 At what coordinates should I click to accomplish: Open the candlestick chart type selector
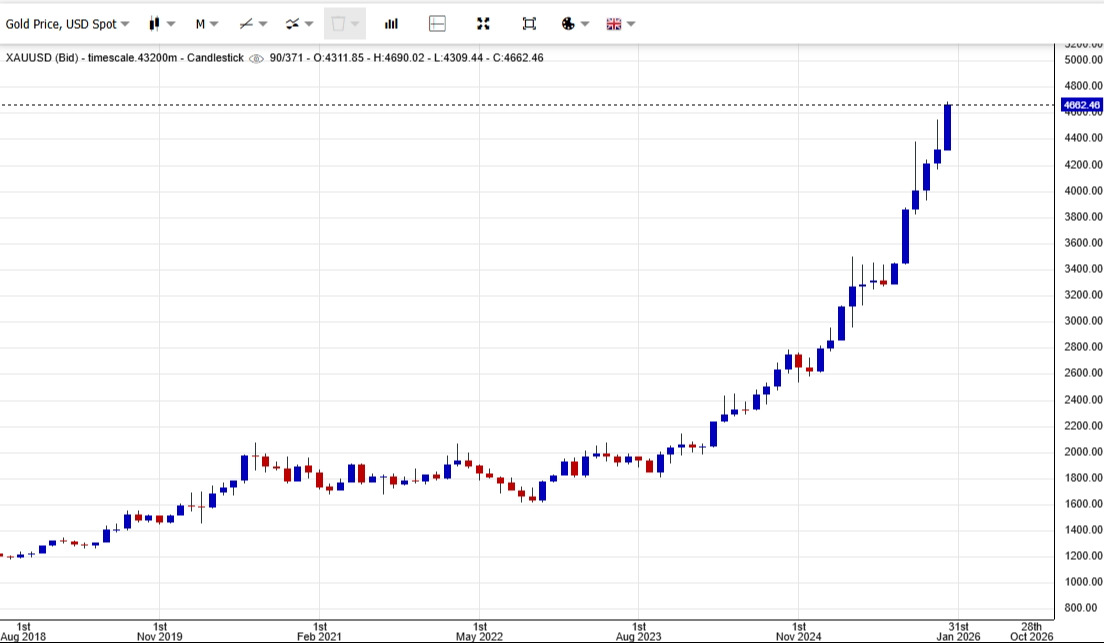tap(160, 23)
